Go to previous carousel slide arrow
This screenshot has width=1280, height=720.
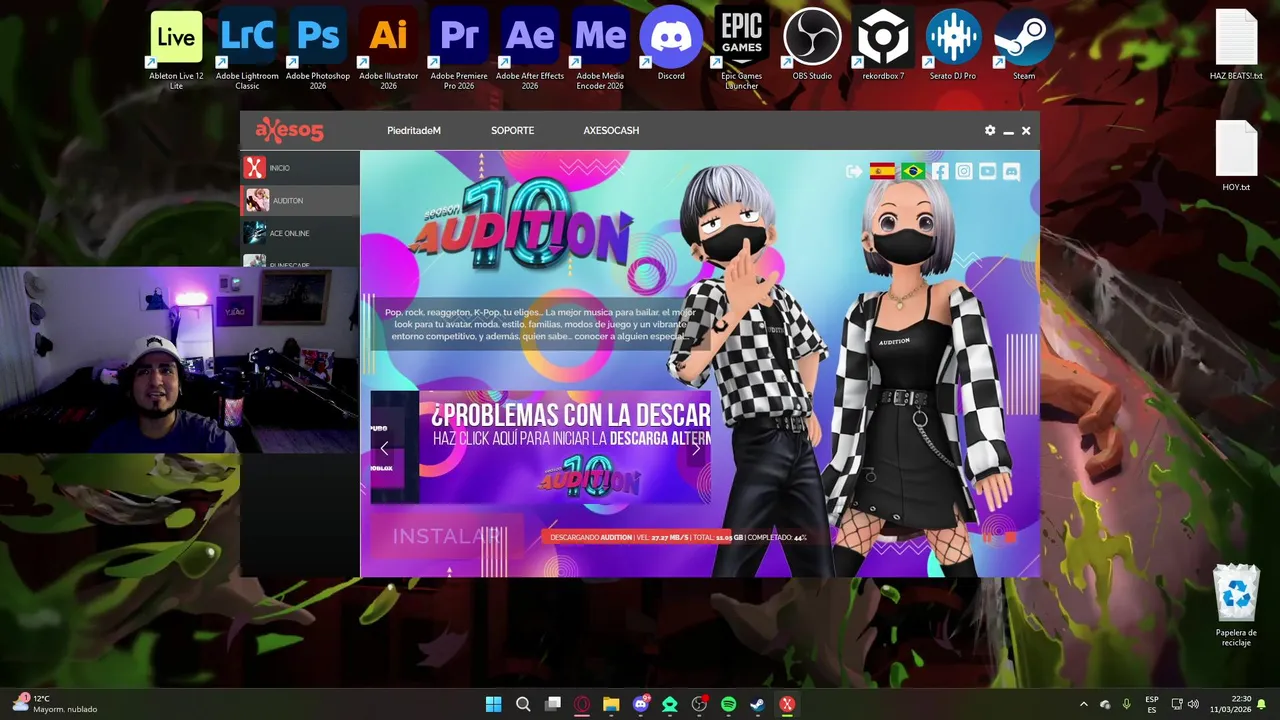(384, 449)
